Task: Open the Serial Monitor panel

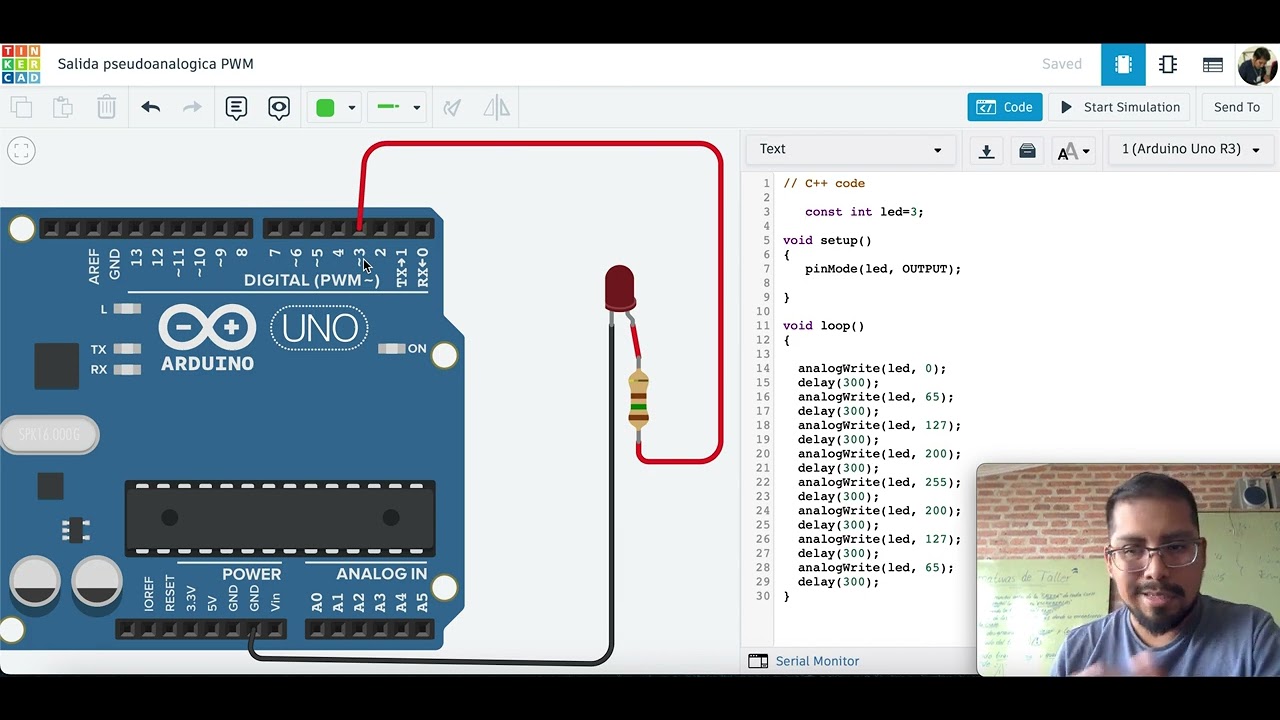Action: click(817, 661)
